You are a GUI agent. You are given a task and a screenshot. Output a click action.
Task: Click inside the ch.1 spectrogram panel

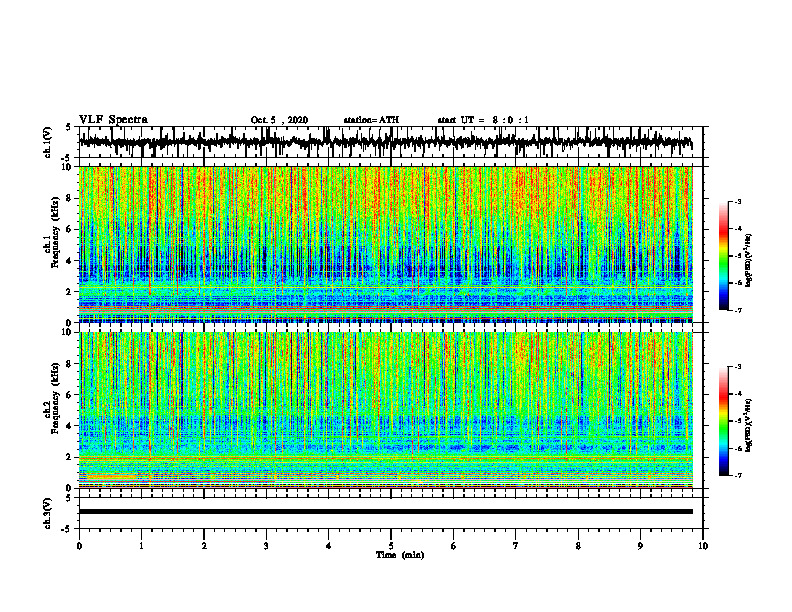[386, 244]
